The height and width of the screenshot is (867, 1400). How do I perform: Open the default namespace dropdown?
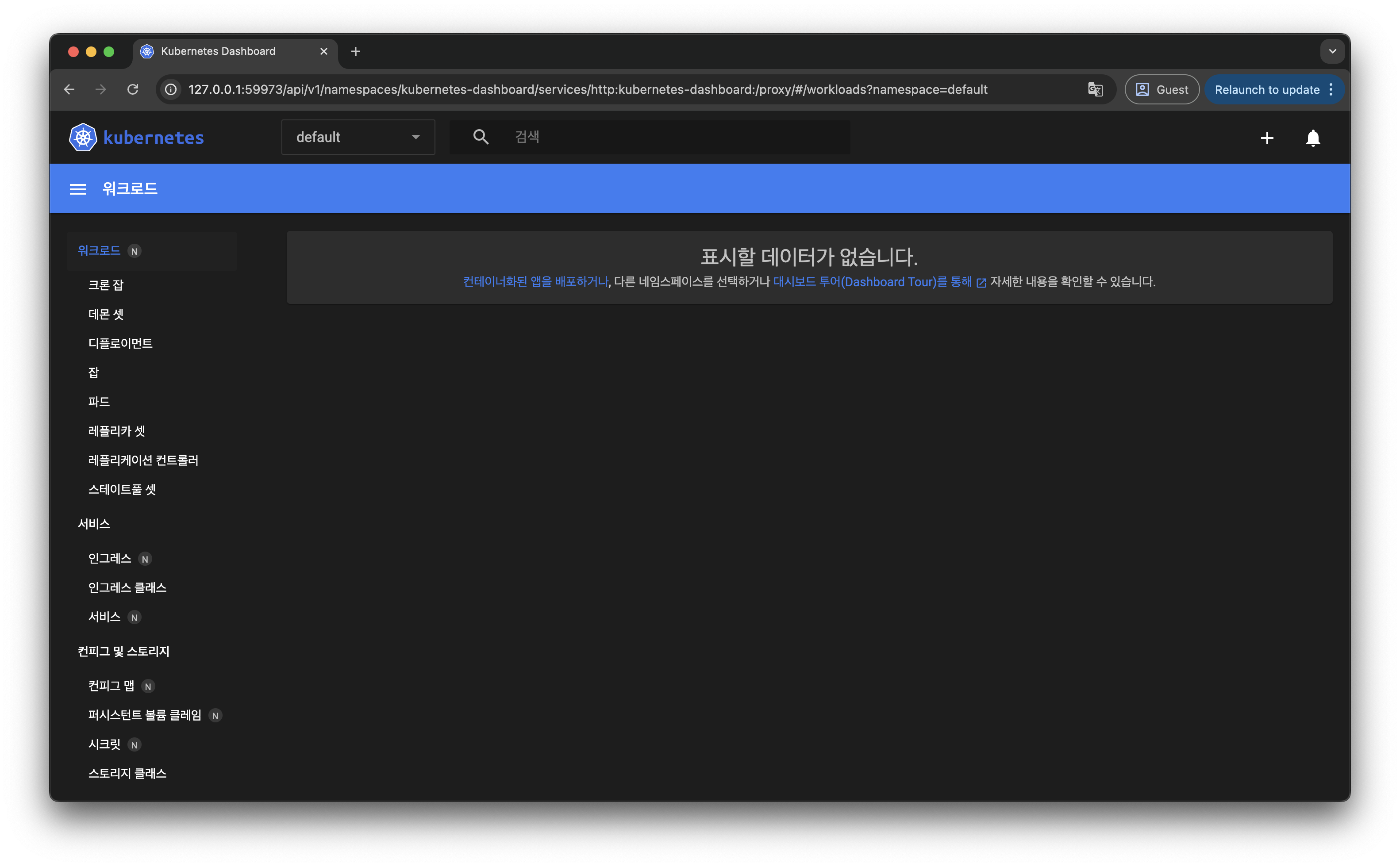[358, 138]
